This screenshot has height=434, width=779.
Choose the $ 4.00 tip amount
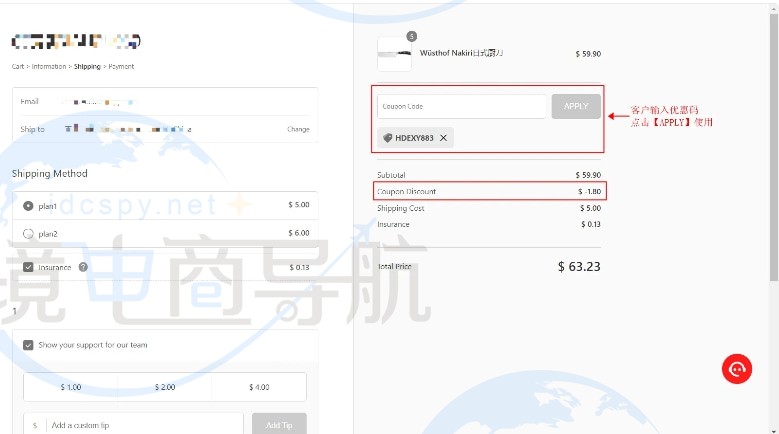pos(259,387)
